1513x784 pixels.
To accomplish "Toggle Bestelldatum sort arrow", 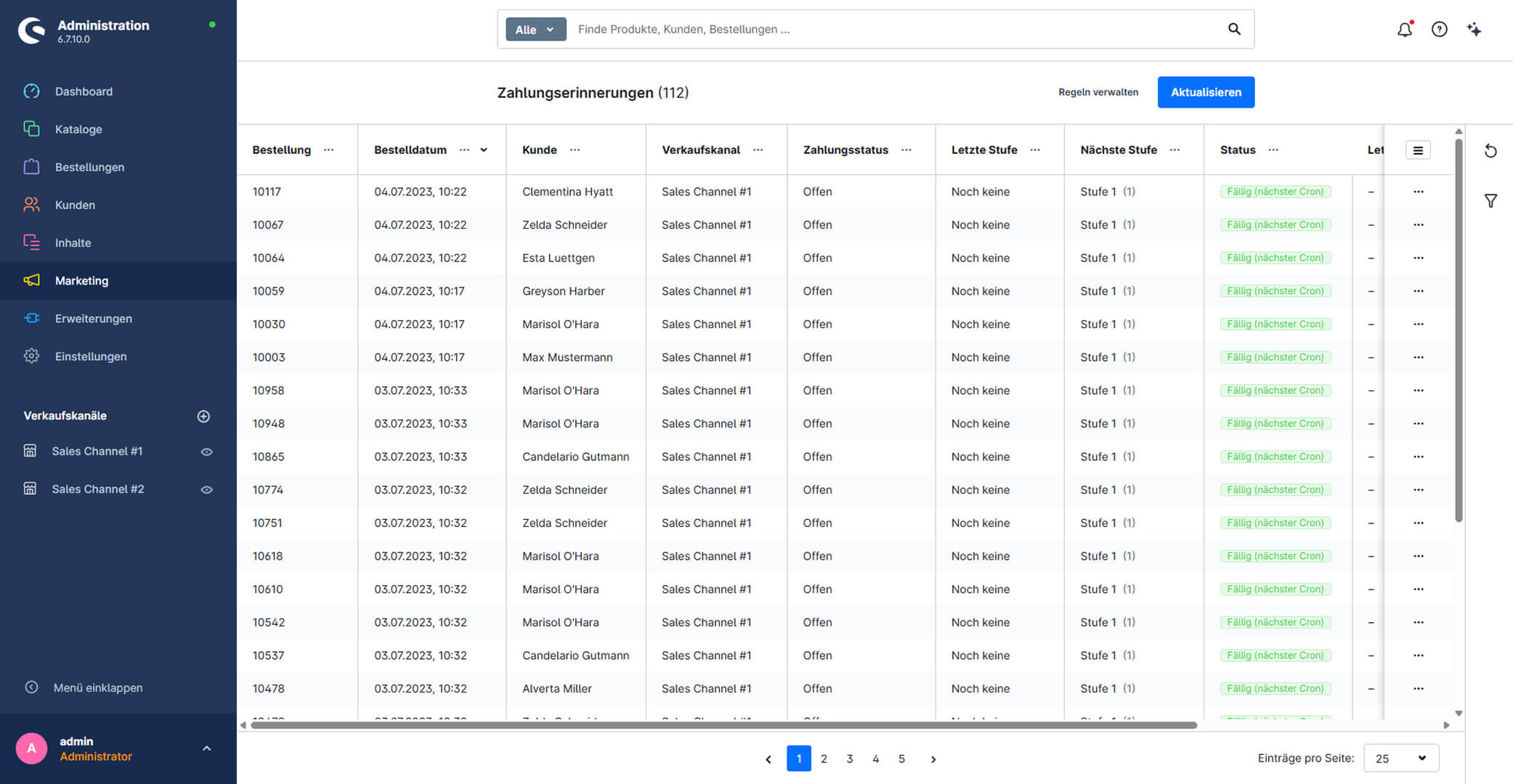I will point(484,150).
